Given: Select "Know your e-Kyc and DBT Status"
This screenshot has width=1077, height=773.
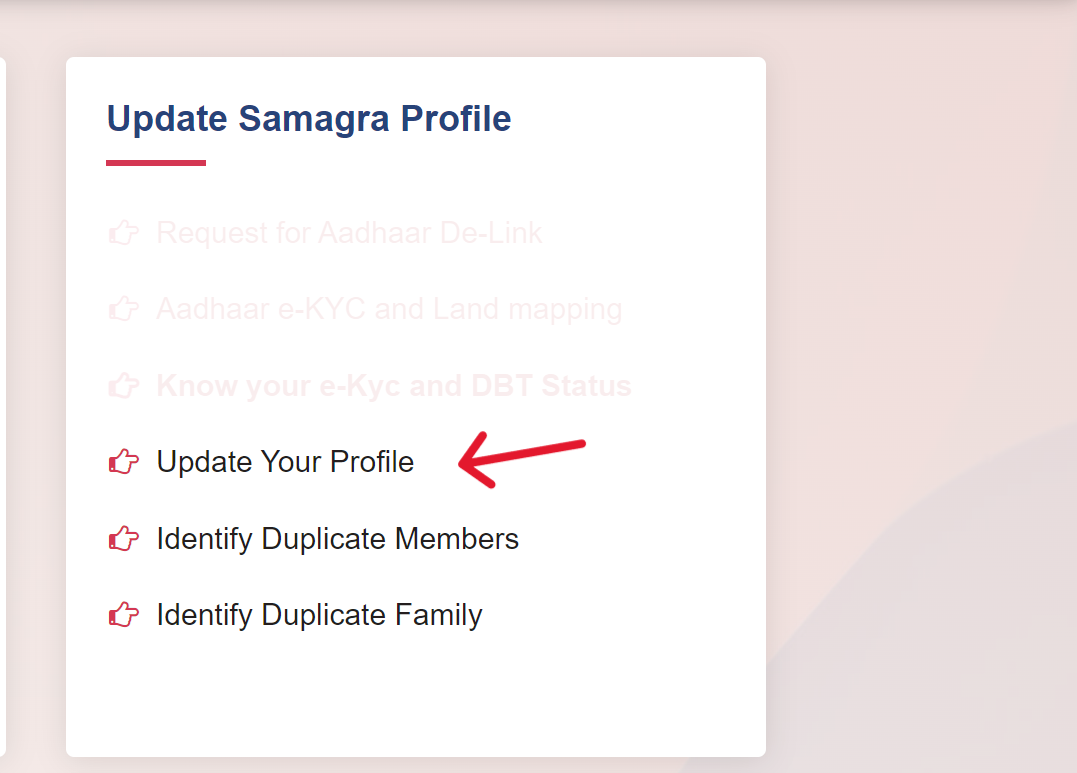Looking at the screenshot, I should [x=393, y=385].
